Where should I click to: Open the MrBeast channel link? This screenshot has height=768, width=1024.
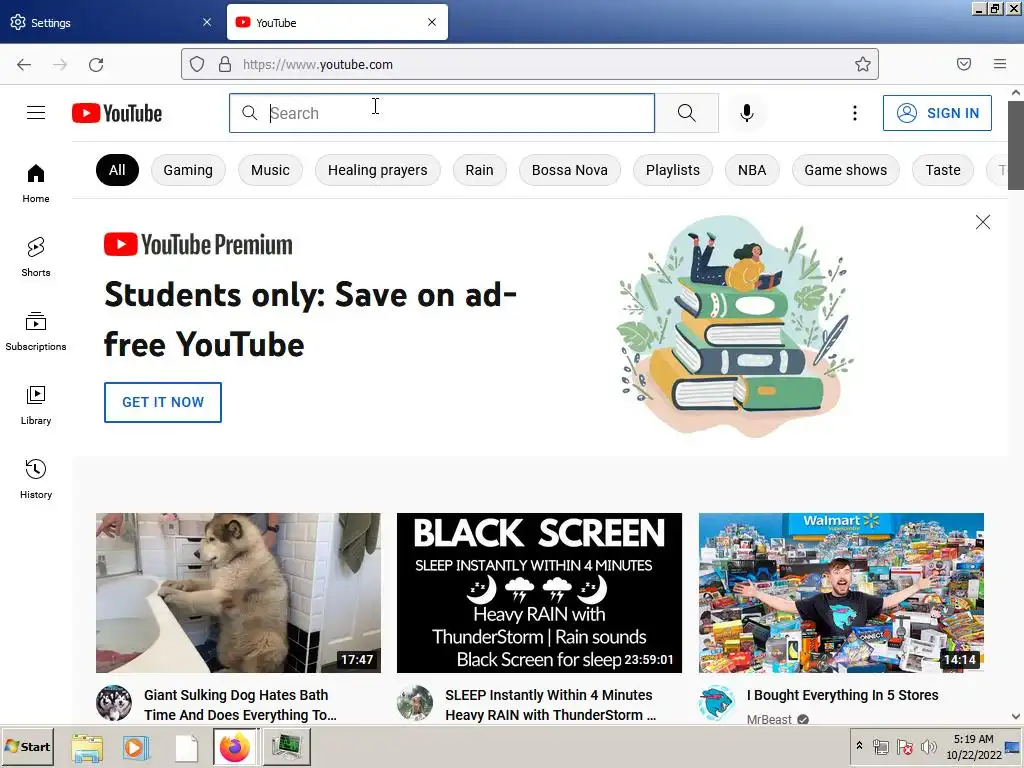(769, 718)
